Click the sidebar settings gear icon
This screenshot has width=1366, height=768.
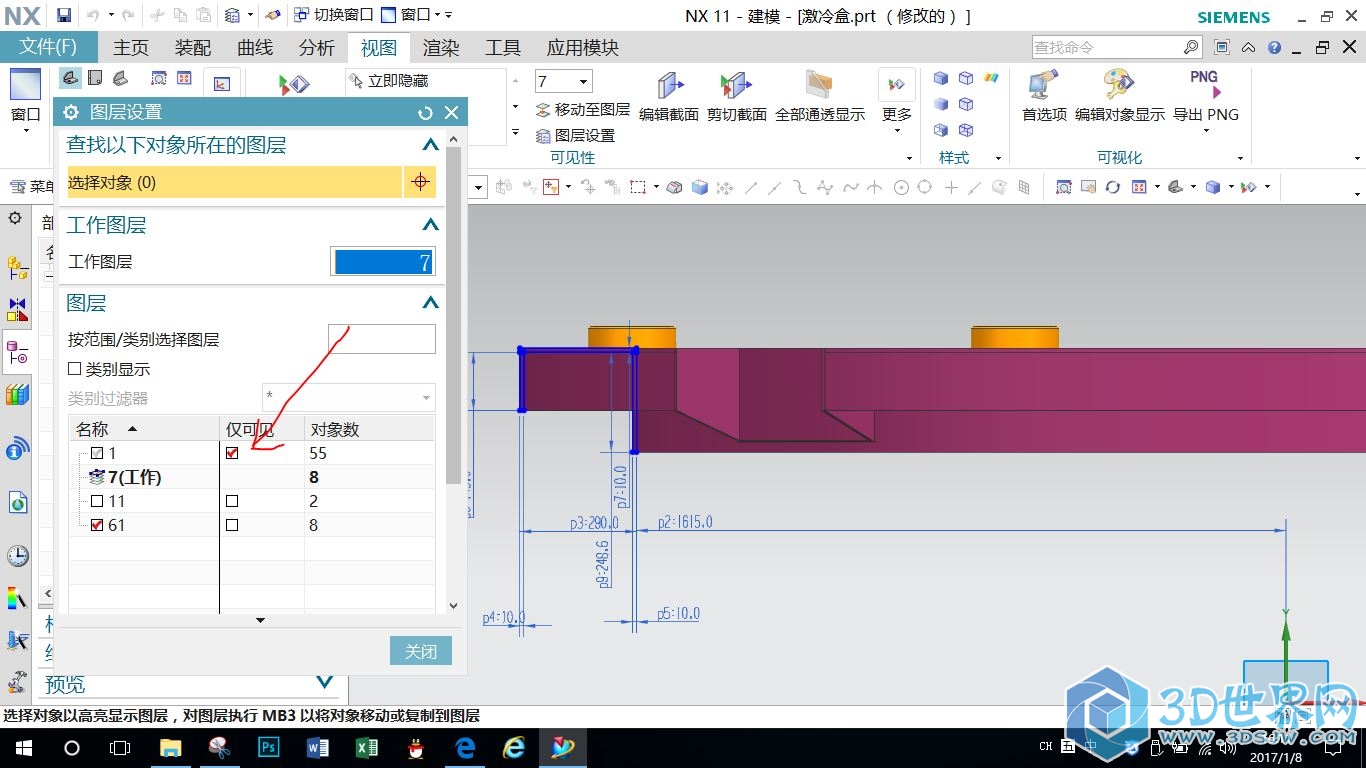point(15,218)
